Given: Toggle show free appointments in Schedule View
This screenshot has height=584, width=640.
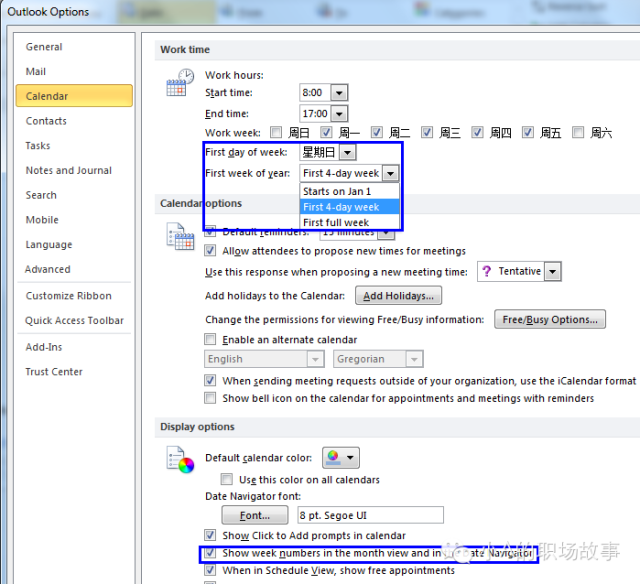Looking at the screenshot, I should click(x=210, y=570).
